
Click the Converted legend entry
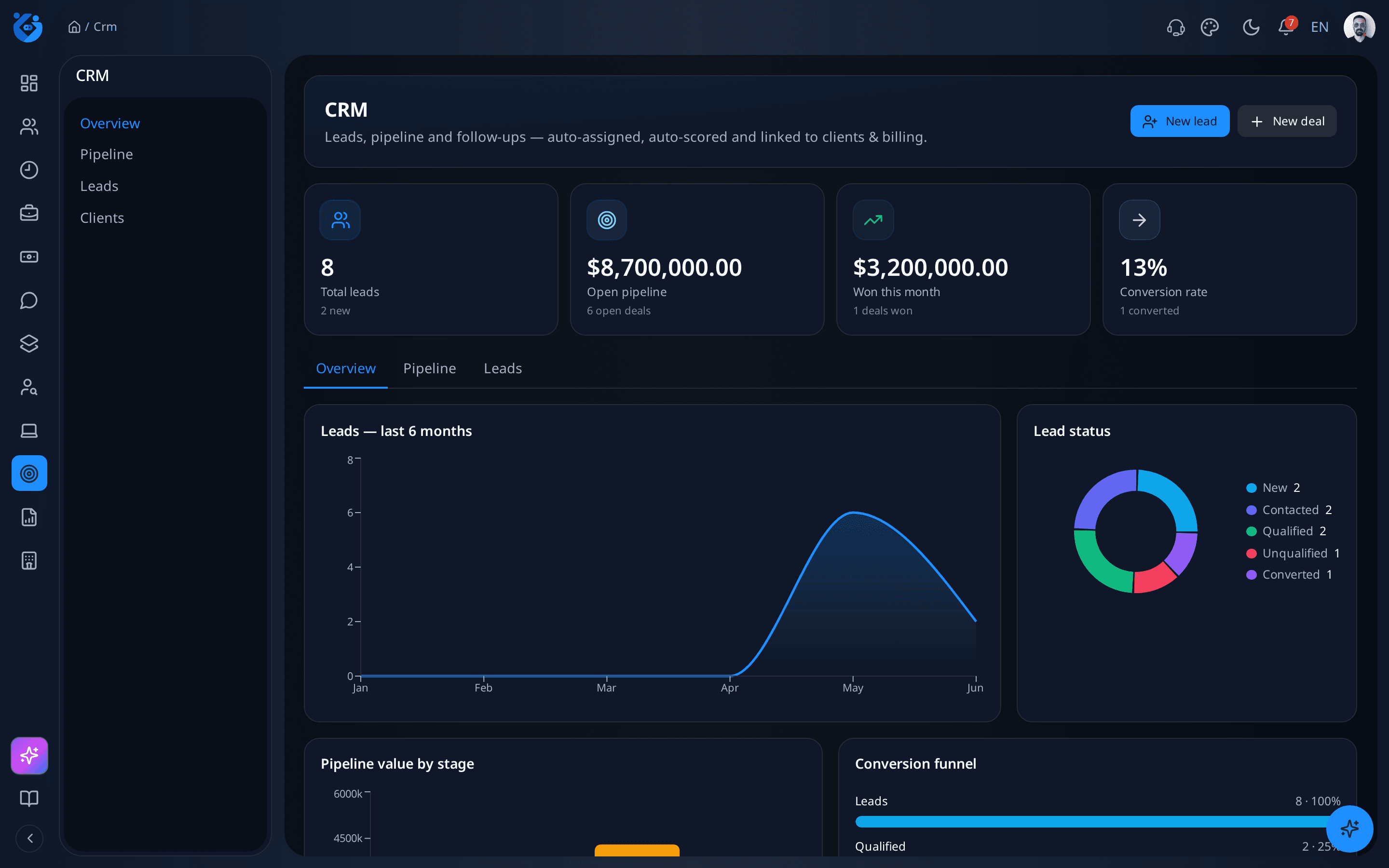1289,575
